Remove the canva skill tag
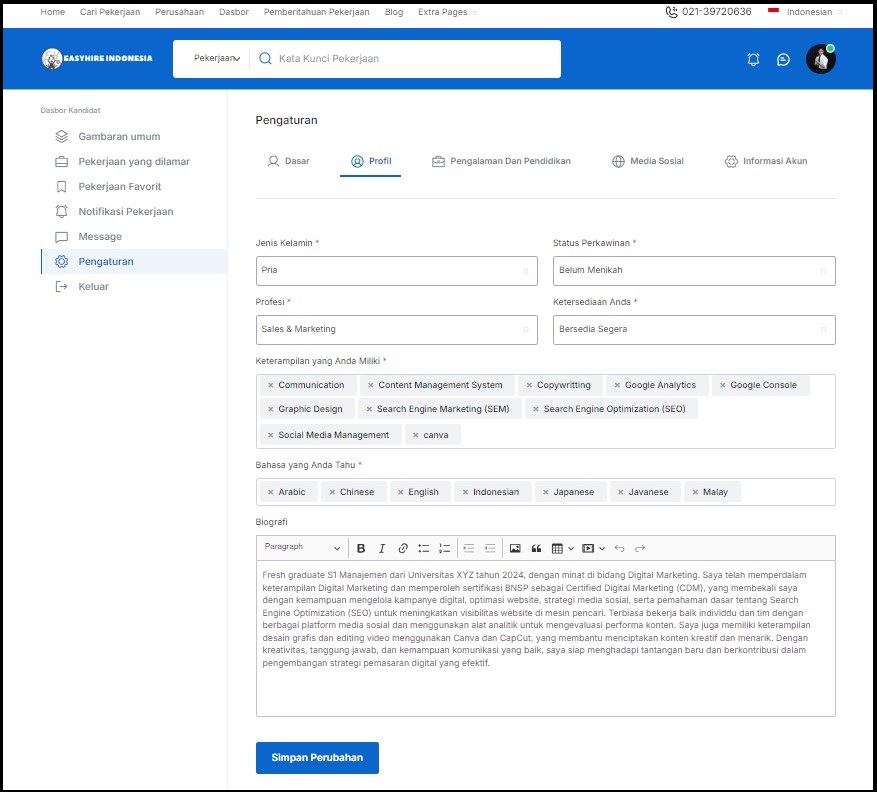The width and height of the screenshot is (877, 792). click(x=416, y=435)
